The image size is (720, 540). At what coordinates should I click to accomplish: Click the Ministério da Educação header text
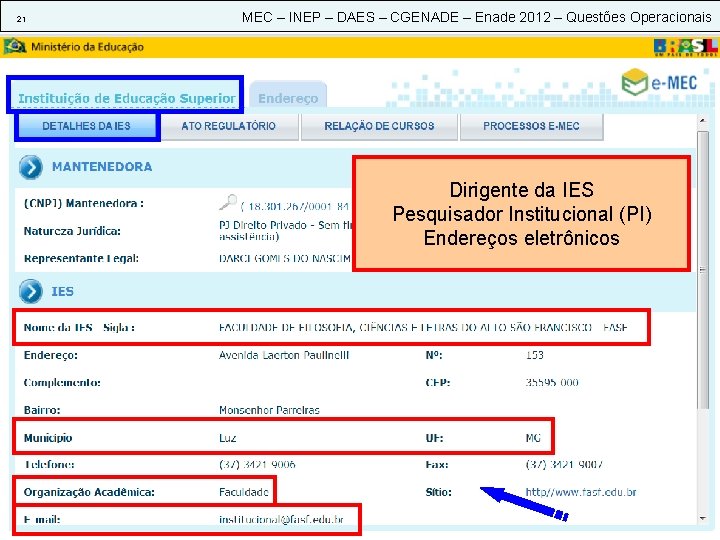coord(87,47)
